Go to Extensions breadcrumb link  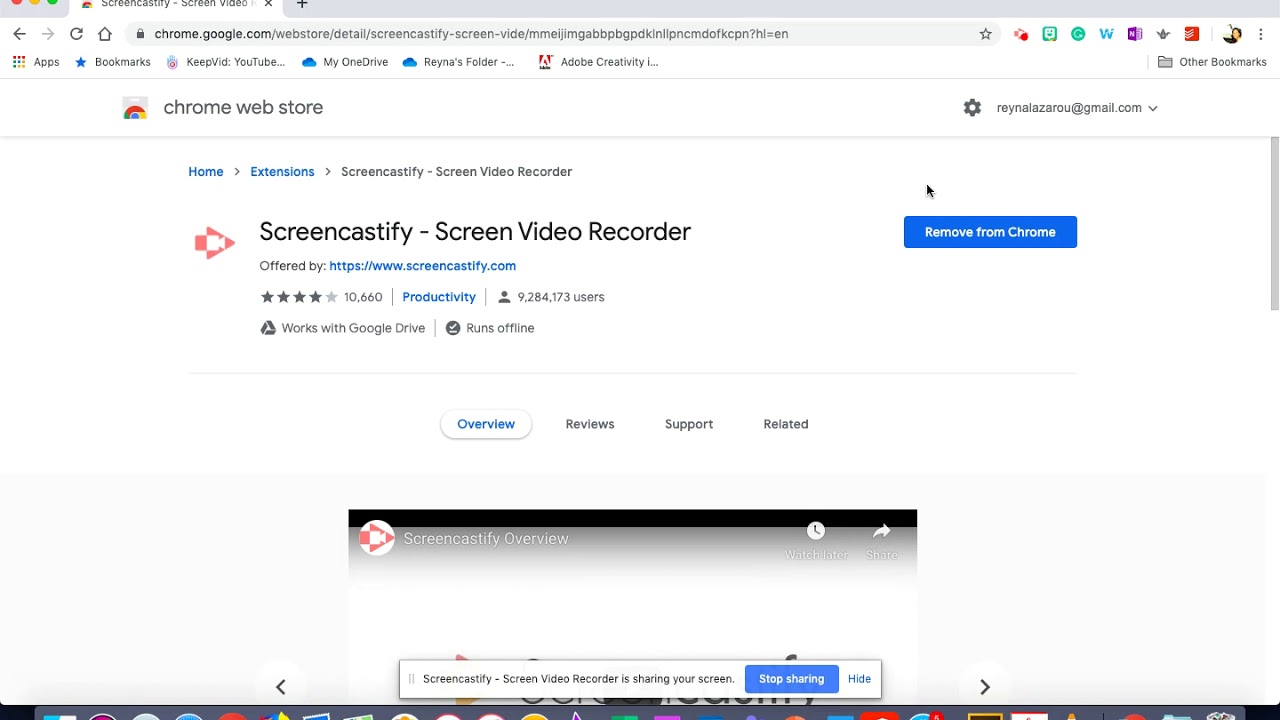pyautogui.click(x=282, y=172)
